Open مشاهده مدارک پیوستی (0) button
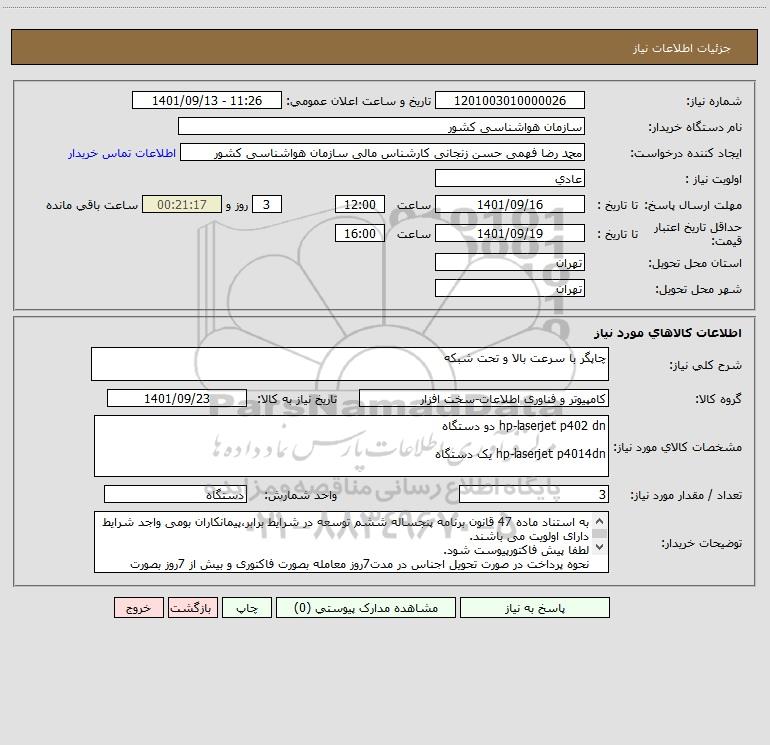770x745 pixels. click(x=366, y=607)
